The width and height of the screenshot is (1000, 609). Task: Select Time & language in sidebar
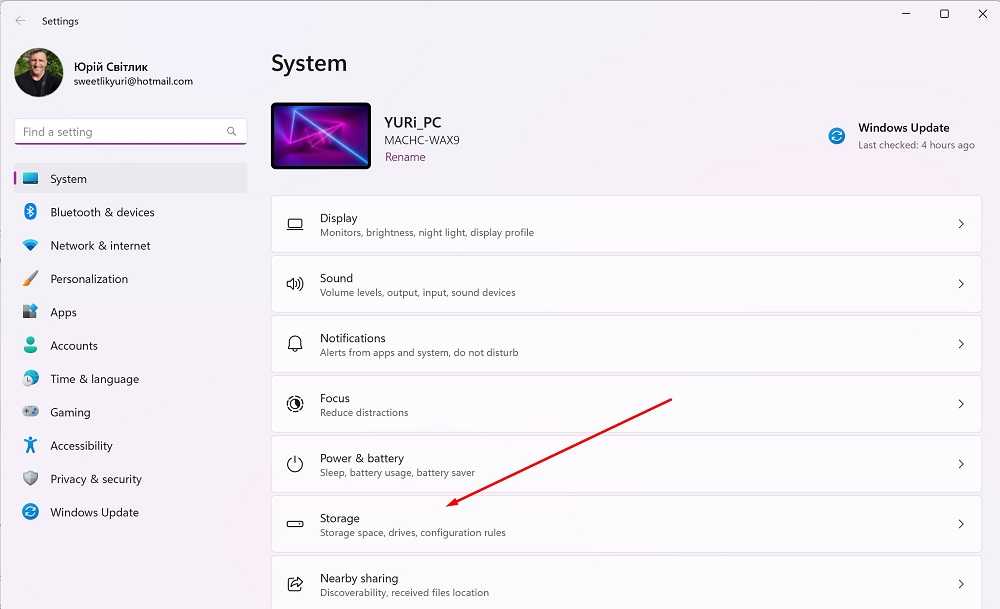click(94, 379)
